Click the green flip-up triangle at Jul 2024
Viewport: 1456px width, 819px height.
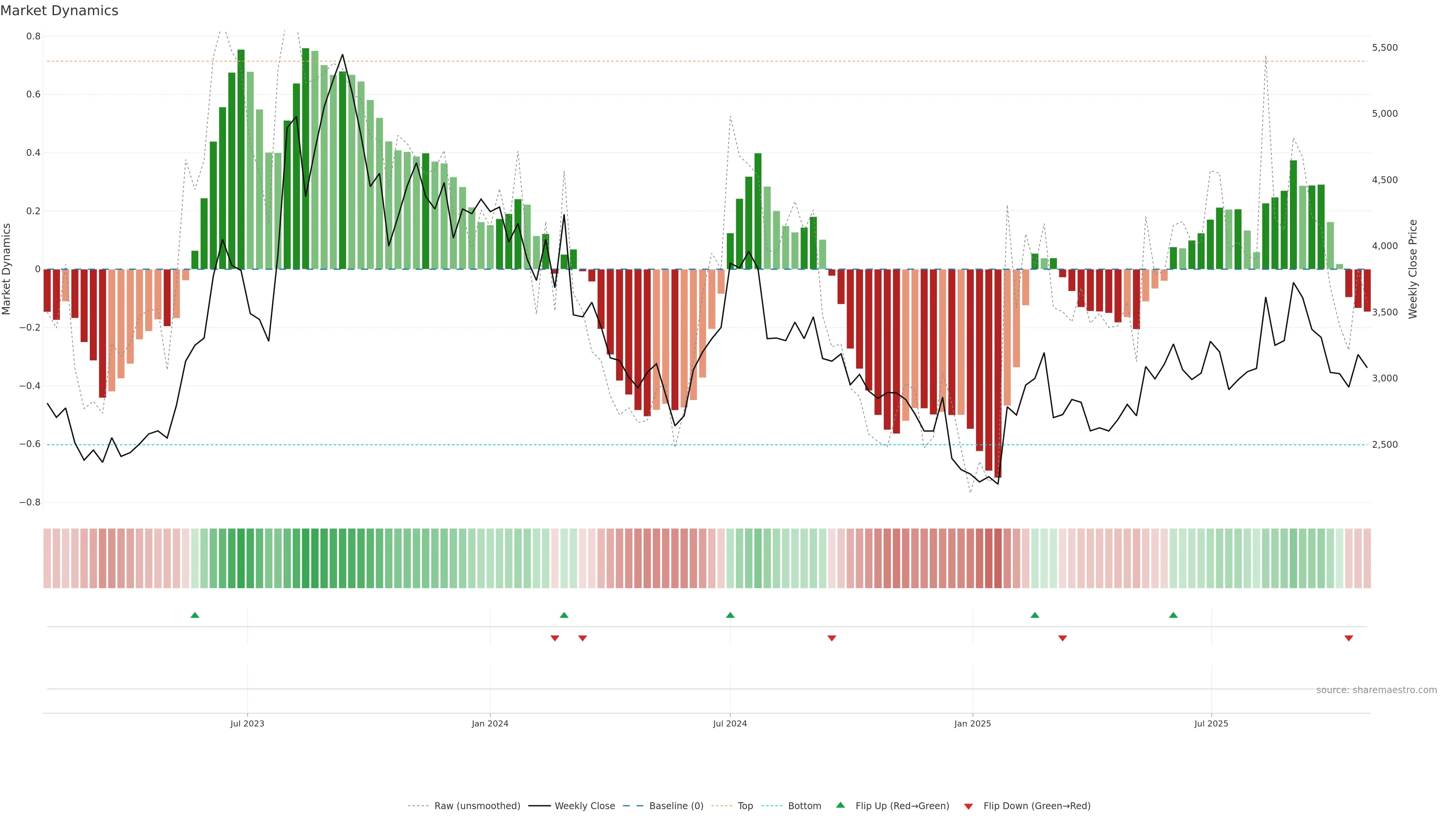[730, 615]
